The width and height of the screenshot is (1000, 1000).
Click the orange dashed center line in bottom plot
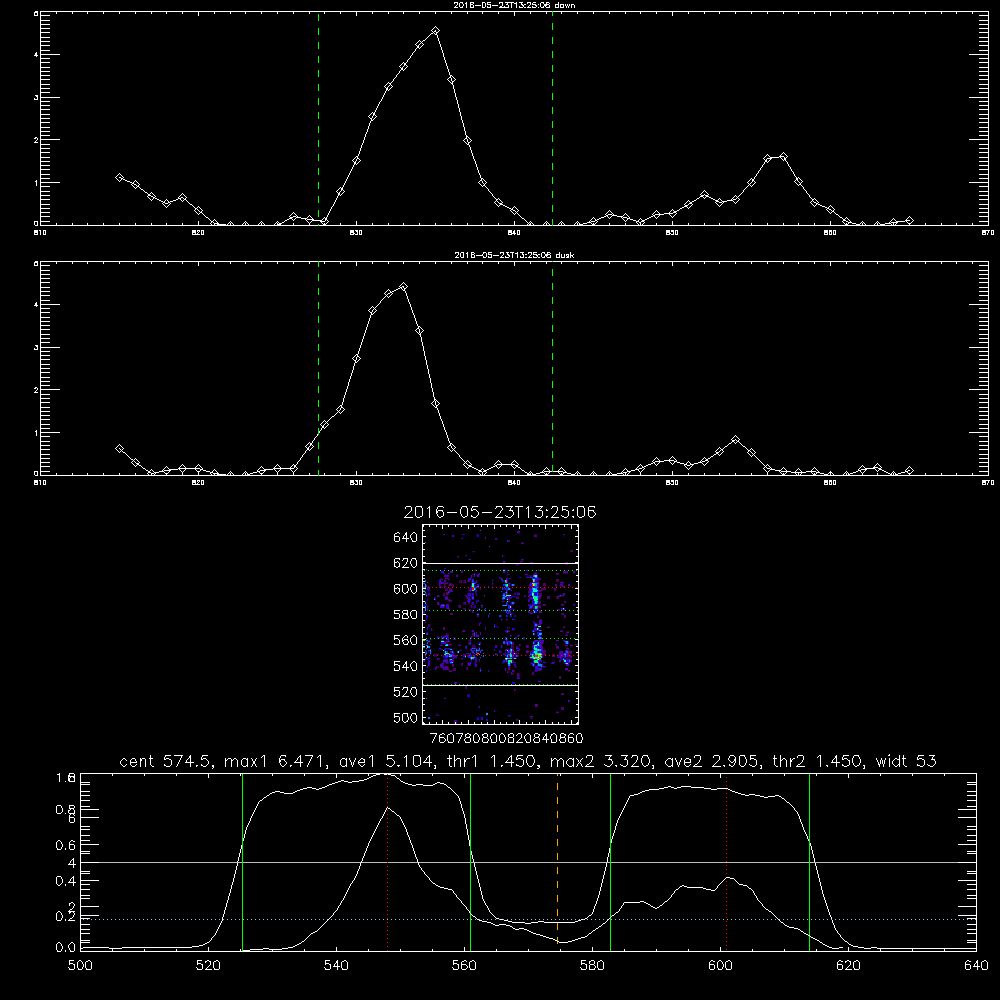[x=557, y=861]
